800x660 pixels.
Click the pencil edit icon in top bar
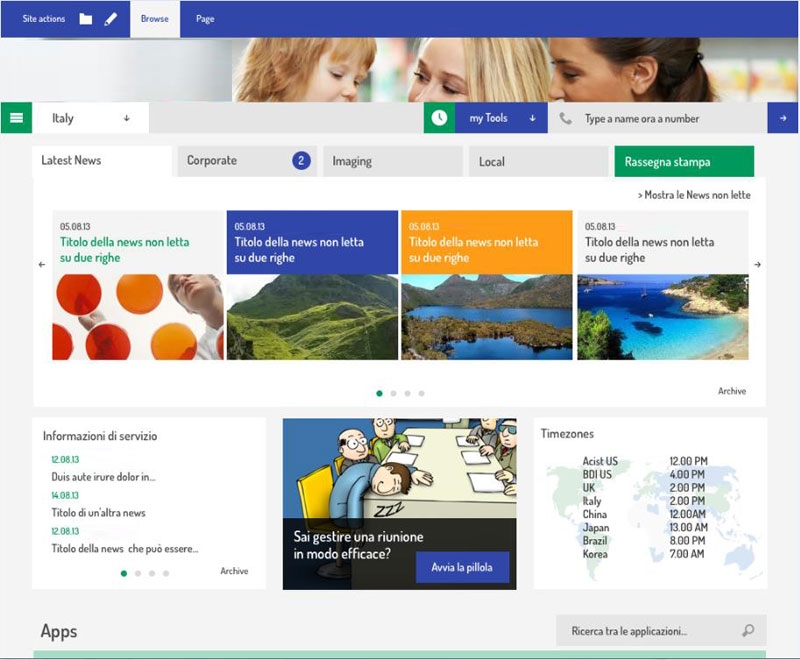click(x=111, y=19)
